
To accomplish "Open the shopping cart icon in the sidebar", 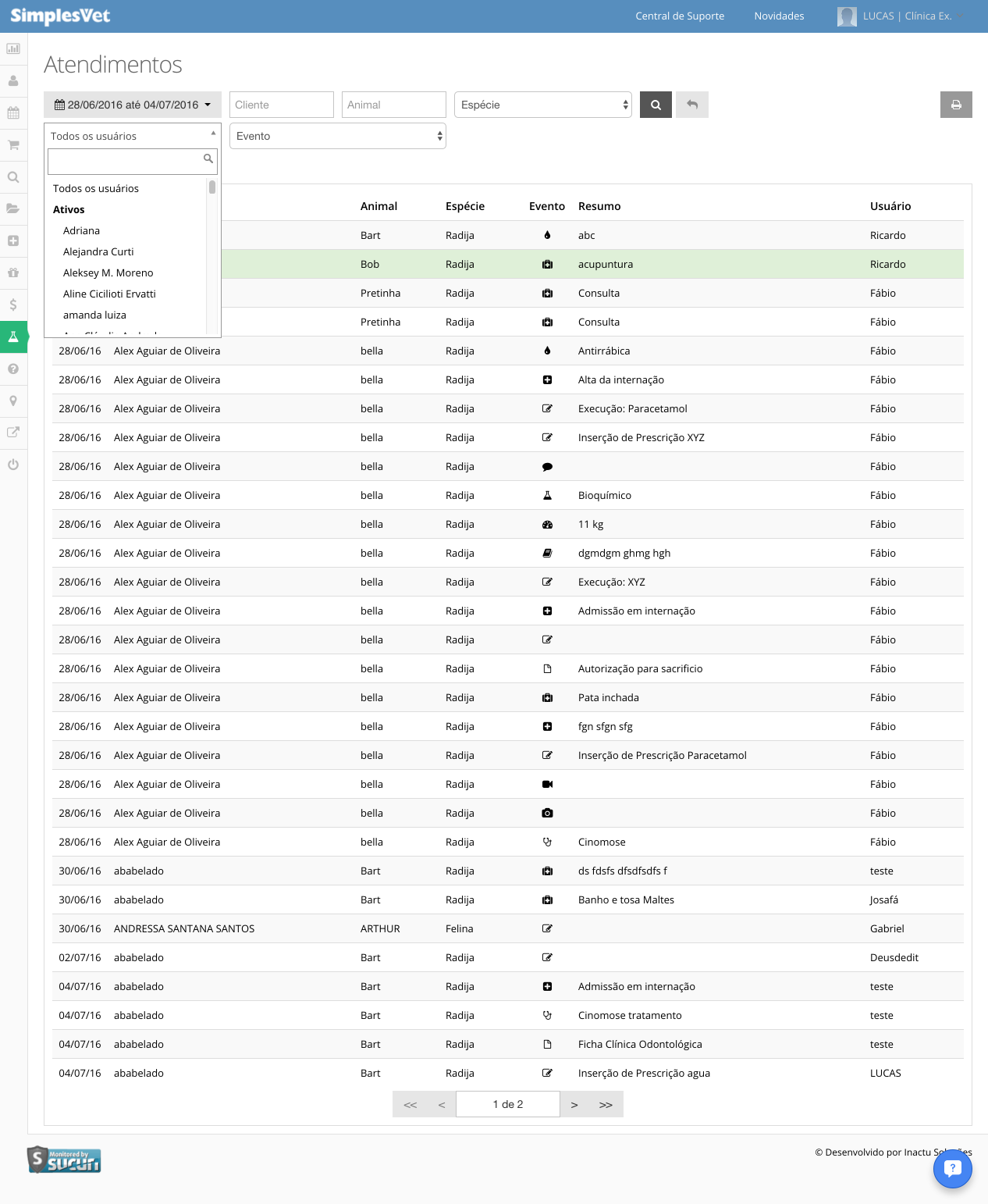I will coord(13,144).
